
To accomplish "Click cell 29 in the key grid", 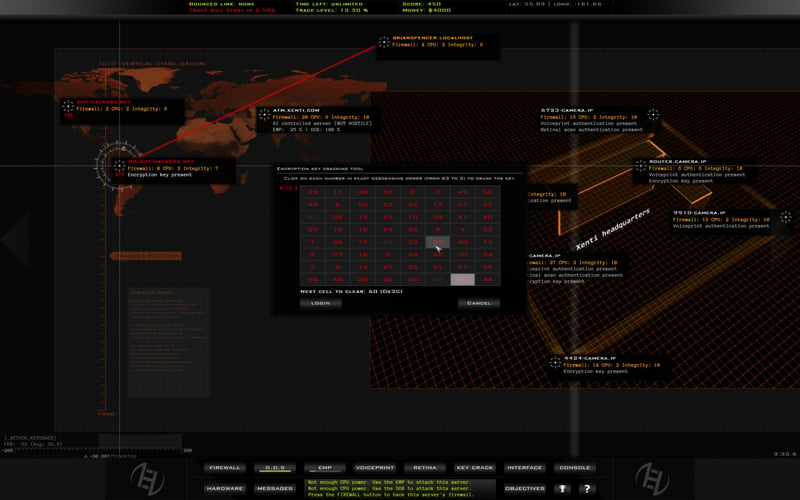I will [313, 192].
